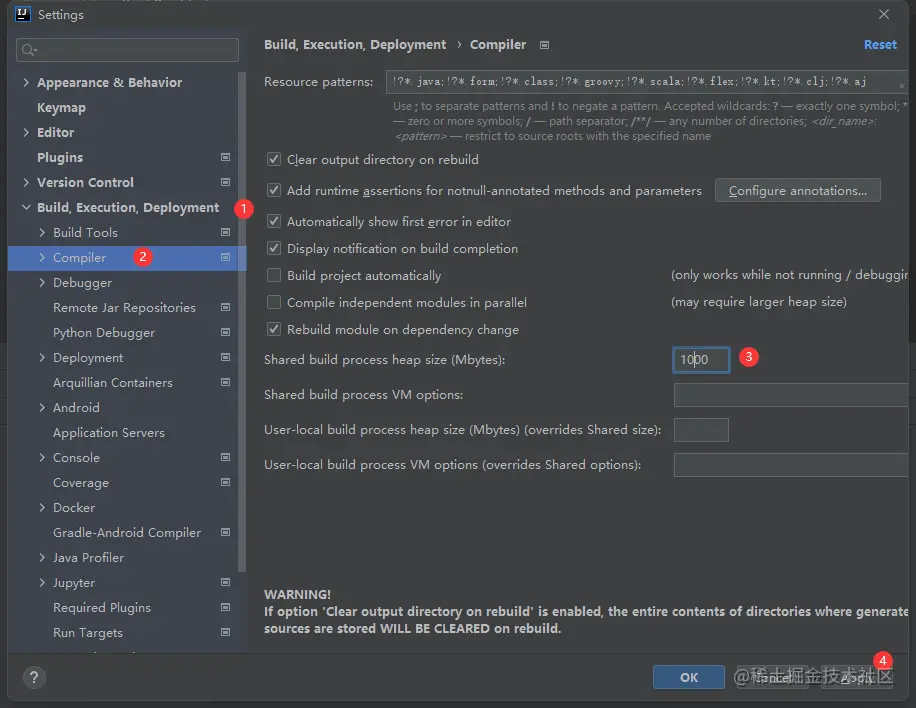Toggle Add runtime assertions for notnull-annotated methods
The height and width of the screenshot is (708, 916).
pyautogui.click(x=273, y=190)
